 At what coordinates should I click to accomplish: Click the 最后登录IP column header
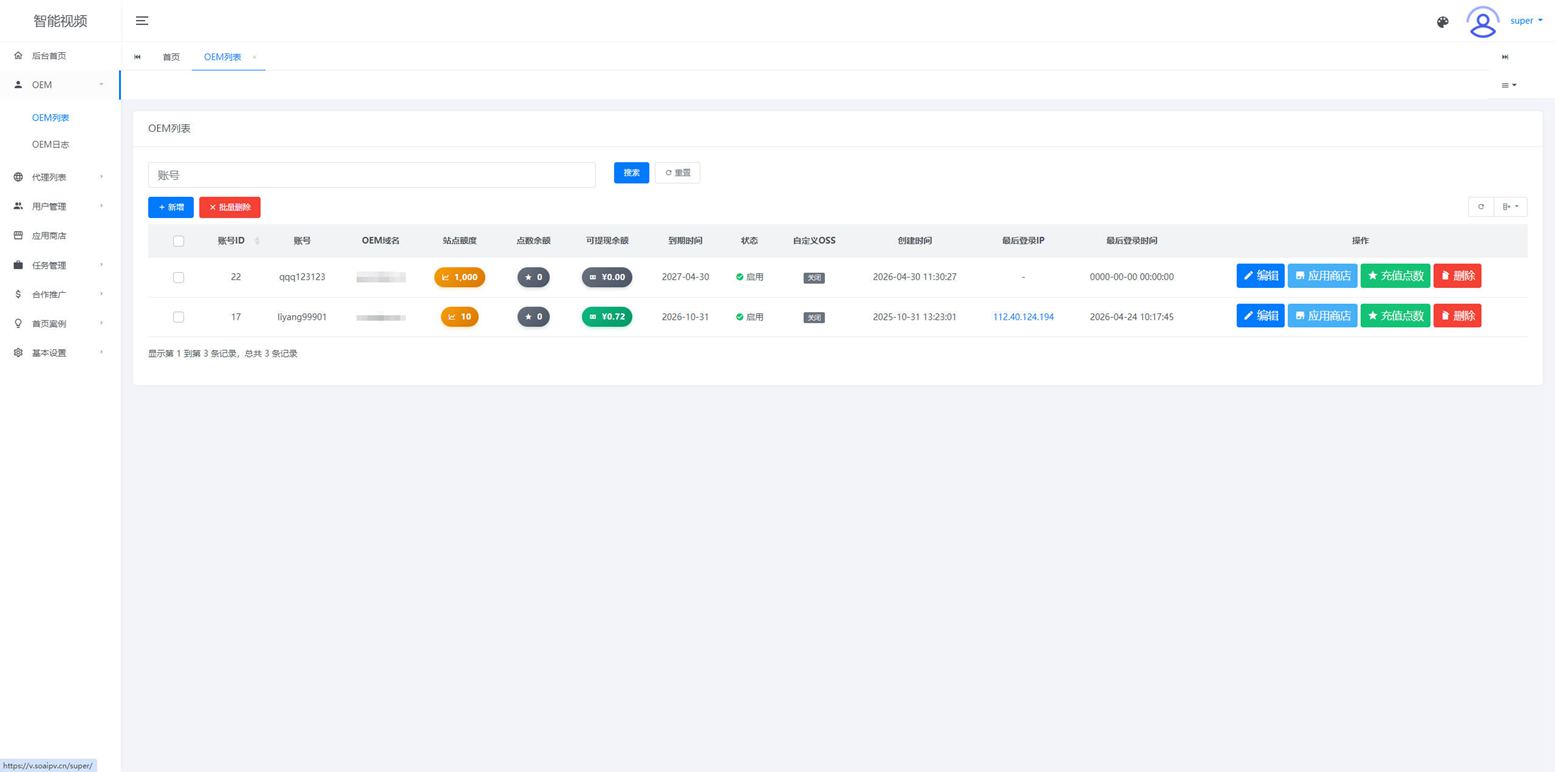(1023, 241)
